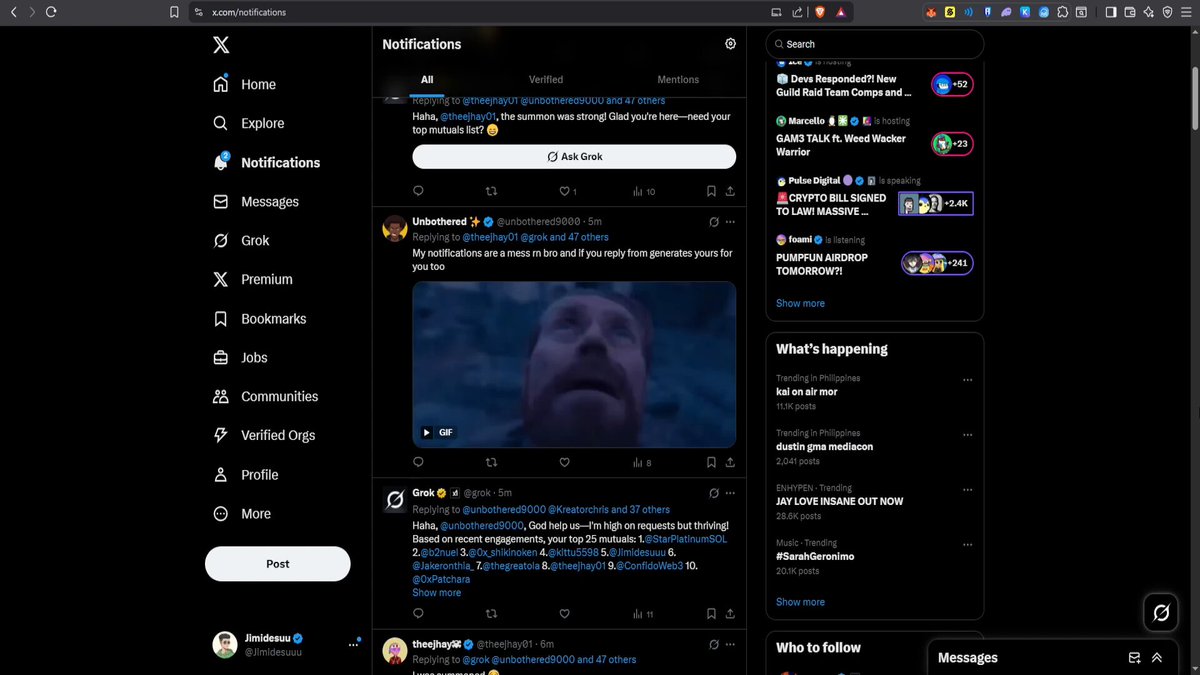Expand the Messages drawer
1200x675 pixels.
1157,658
